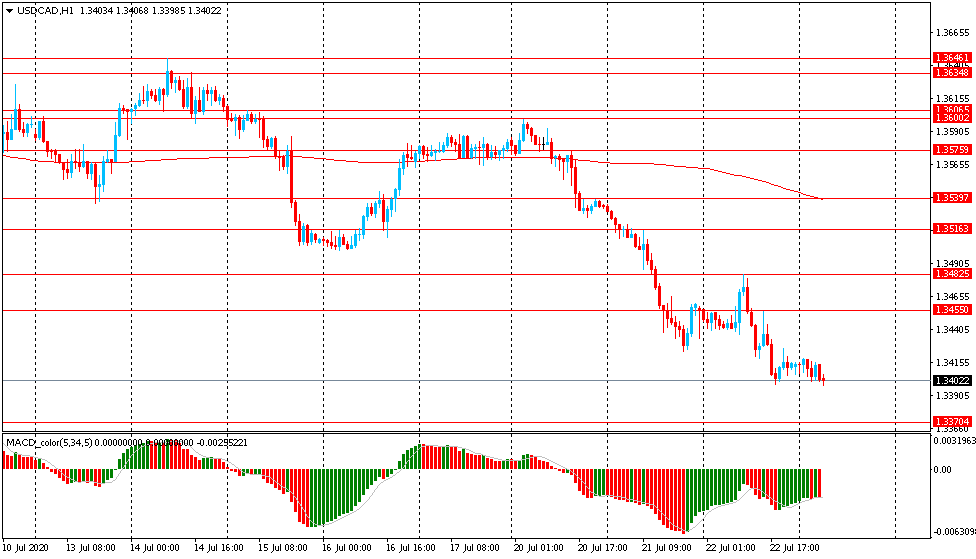The width and height of the screenshot is (976, 559).
Task: Select the 1.35163 price level tag
Action: (951, 229)
